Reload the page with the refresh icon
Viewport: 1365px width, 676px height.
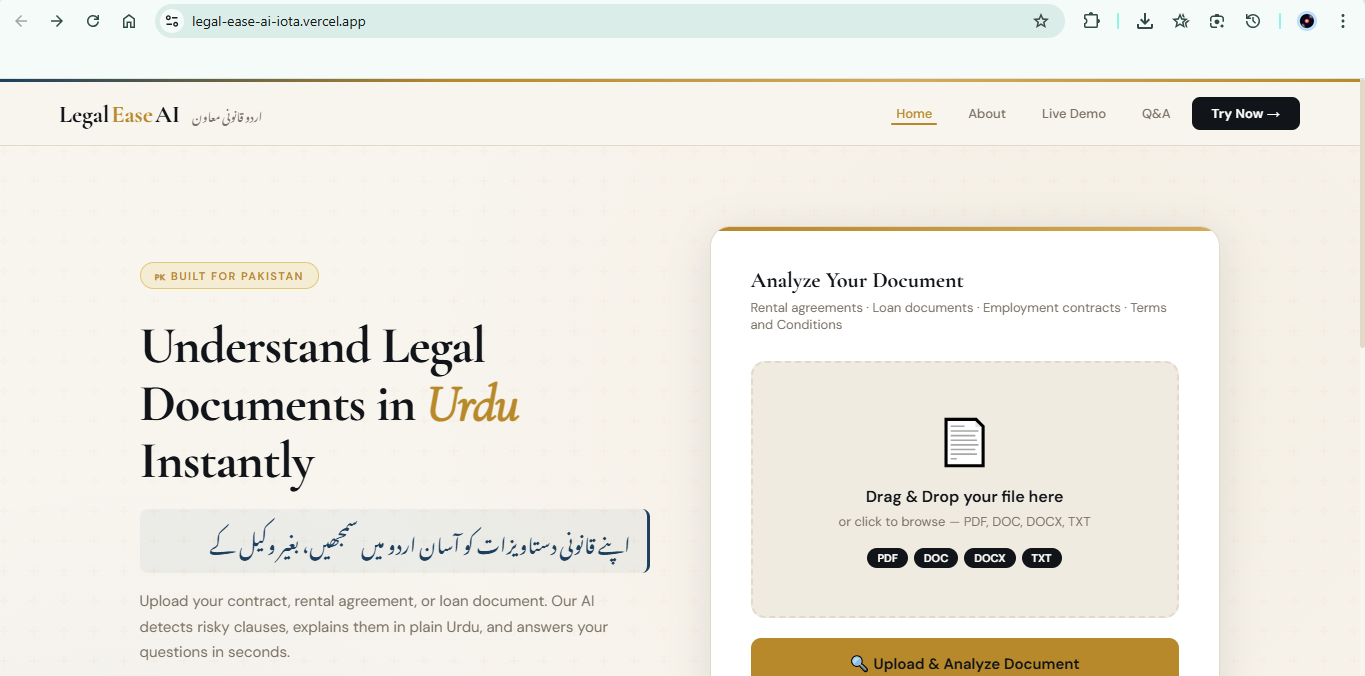(x=92, y=20)
